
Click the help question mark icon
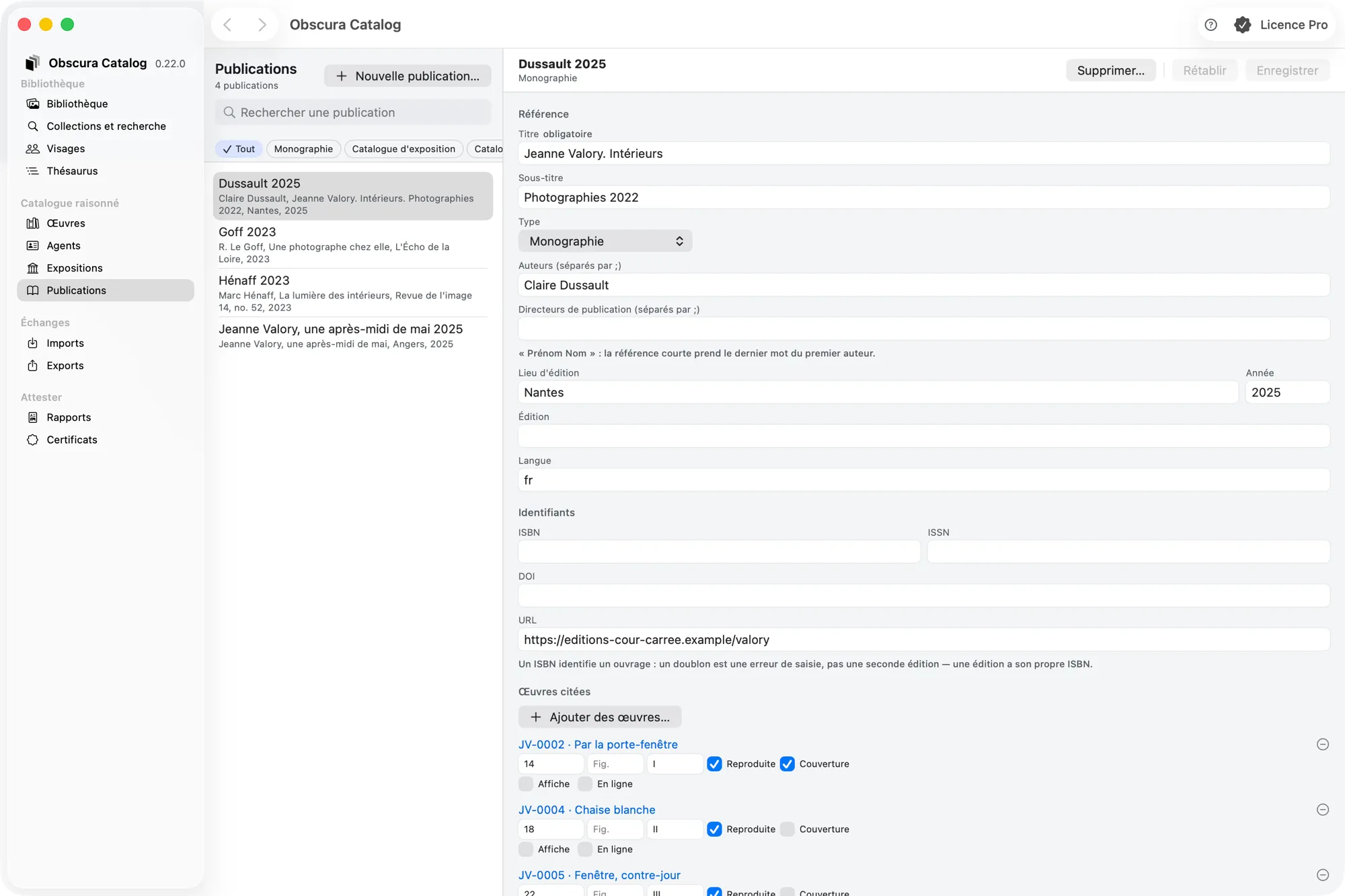pos(1210,25)
